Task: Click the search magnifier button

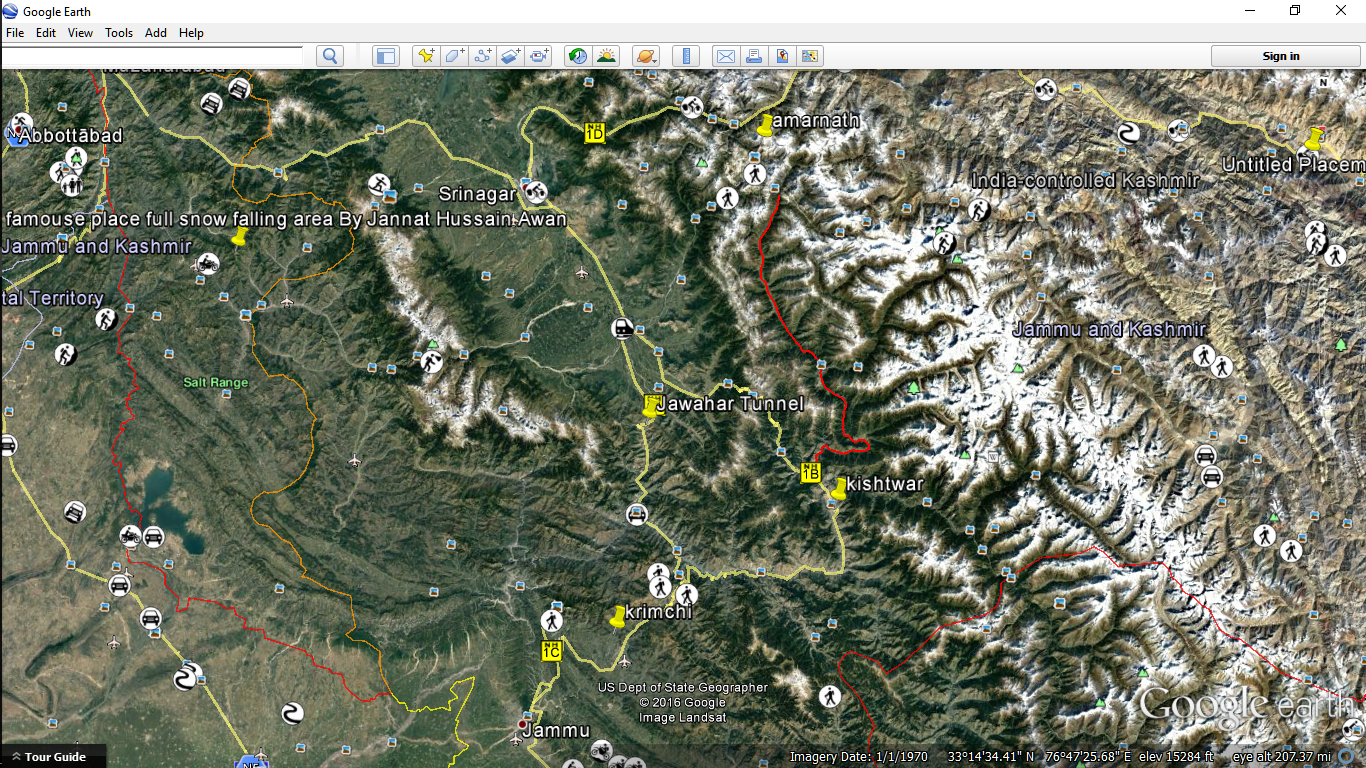Action: [x=330, y=56]
